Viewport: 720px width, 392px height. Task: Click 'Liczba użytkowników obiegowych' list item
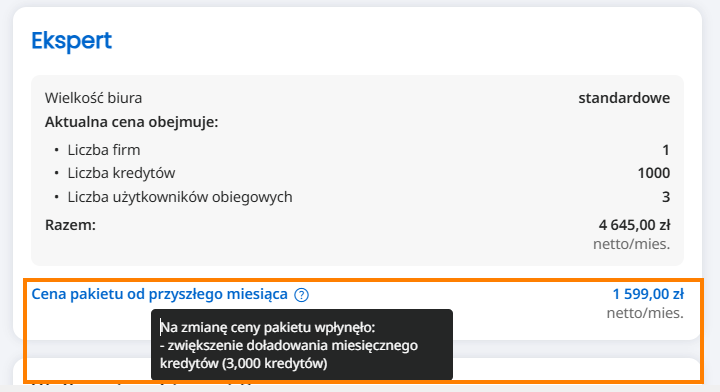click(180, 197)
